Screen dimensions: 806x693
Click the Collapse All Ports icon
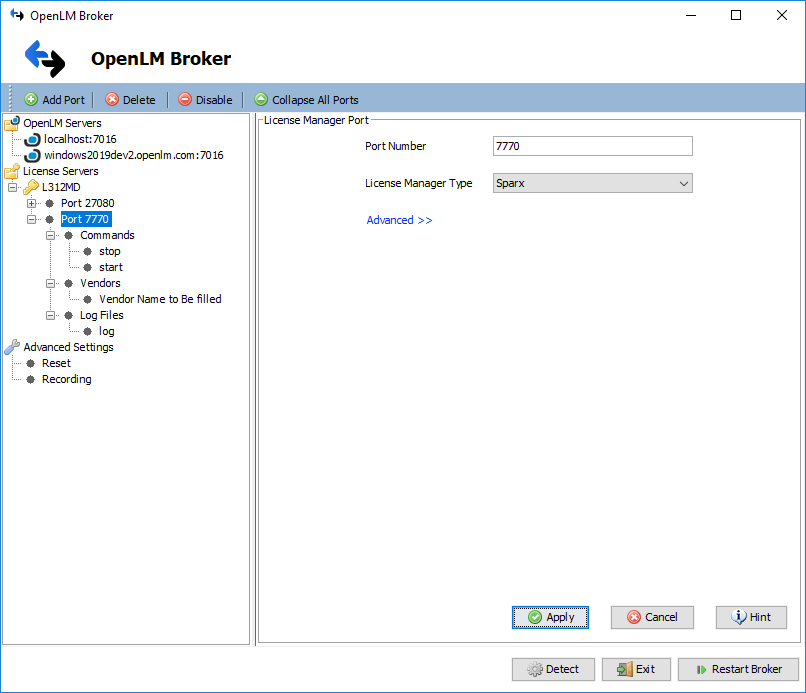pos(260,99)
